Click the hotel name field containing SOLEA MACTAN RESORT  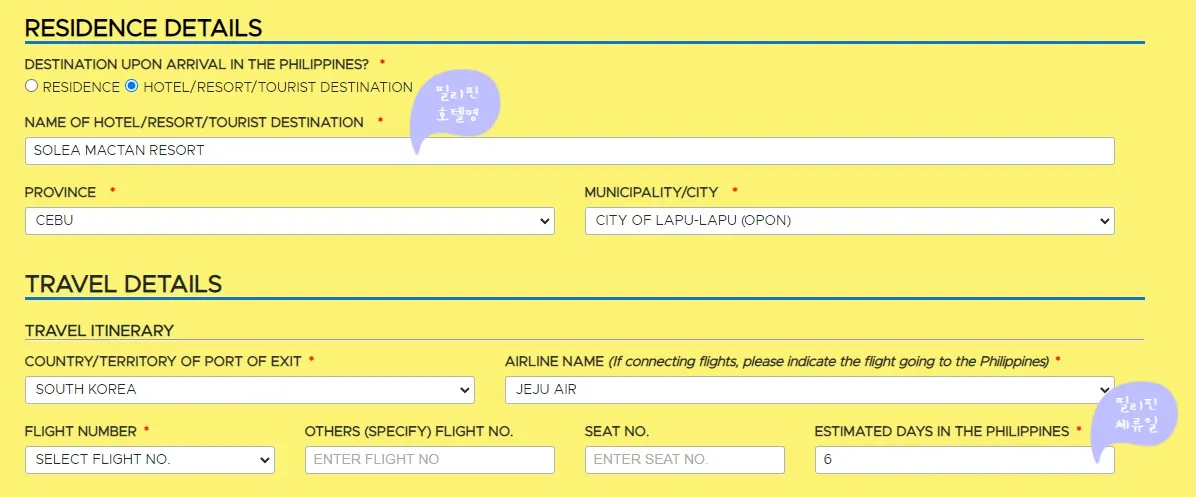(569, 151)
